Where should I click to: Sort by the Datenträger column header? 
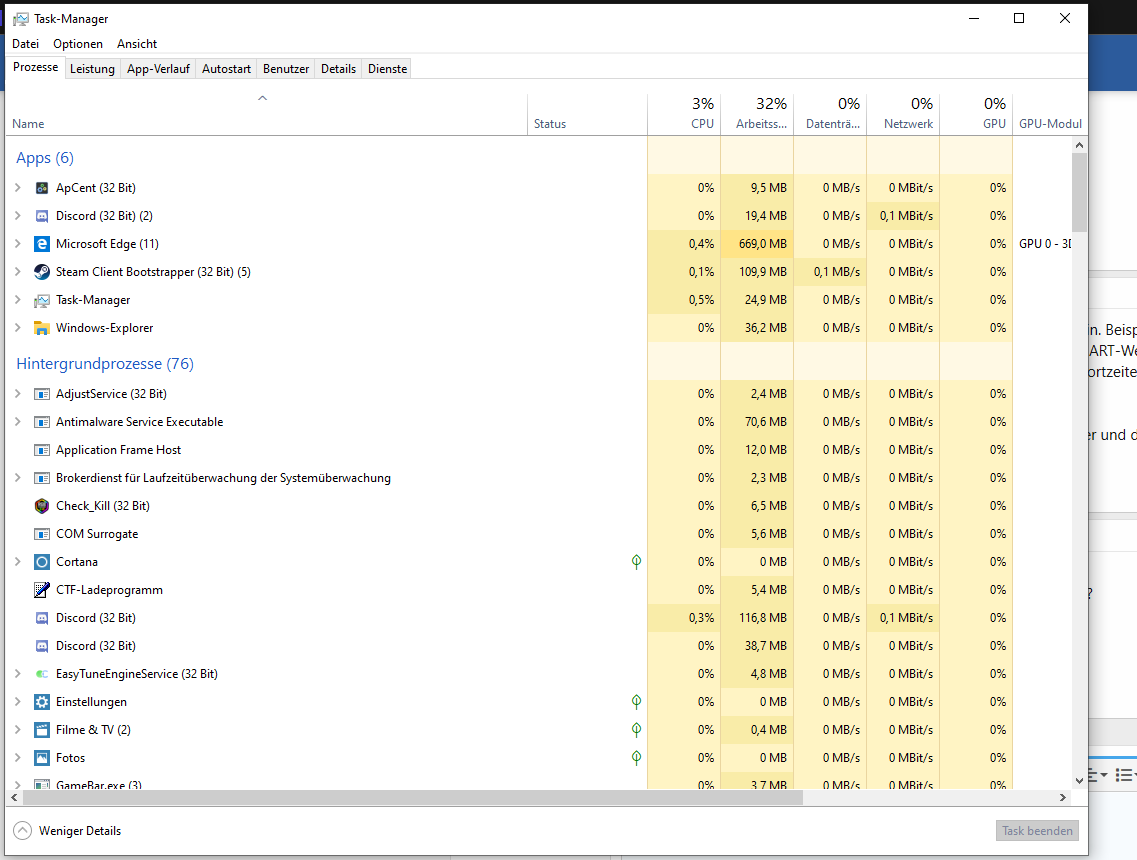tap(830, 114)
